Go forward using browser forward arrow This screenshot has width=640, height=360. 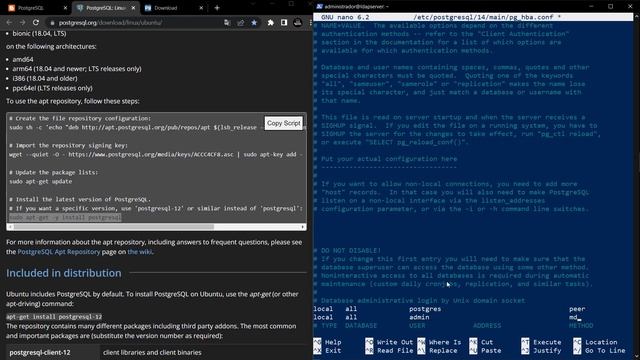[x=22, y=22]
